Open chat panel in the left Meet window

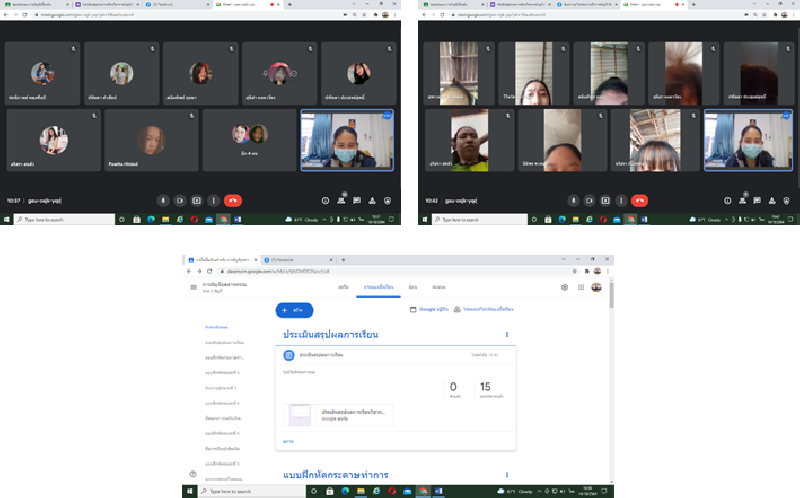356,200
